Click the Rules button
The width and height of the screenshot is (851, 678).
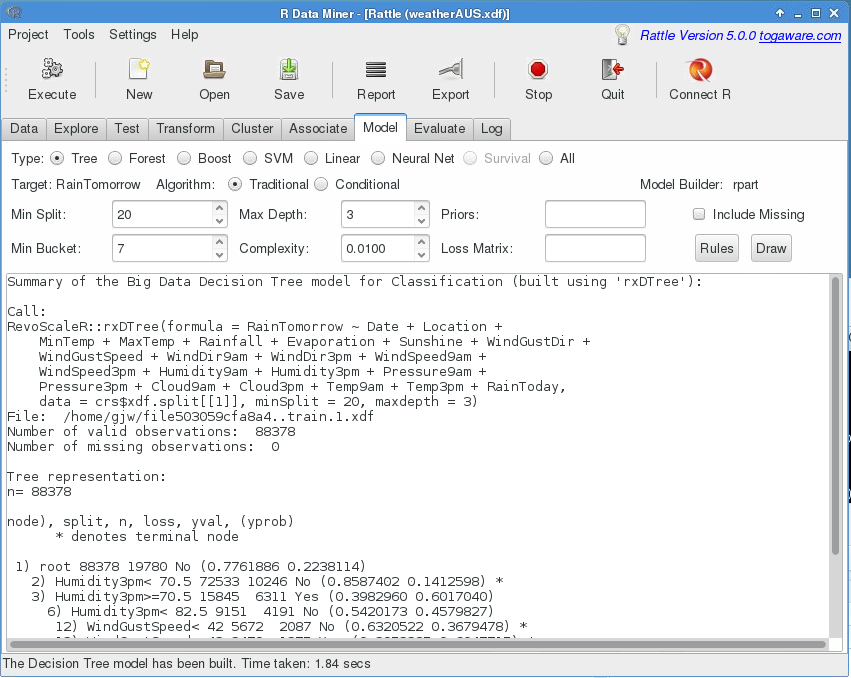716,248
